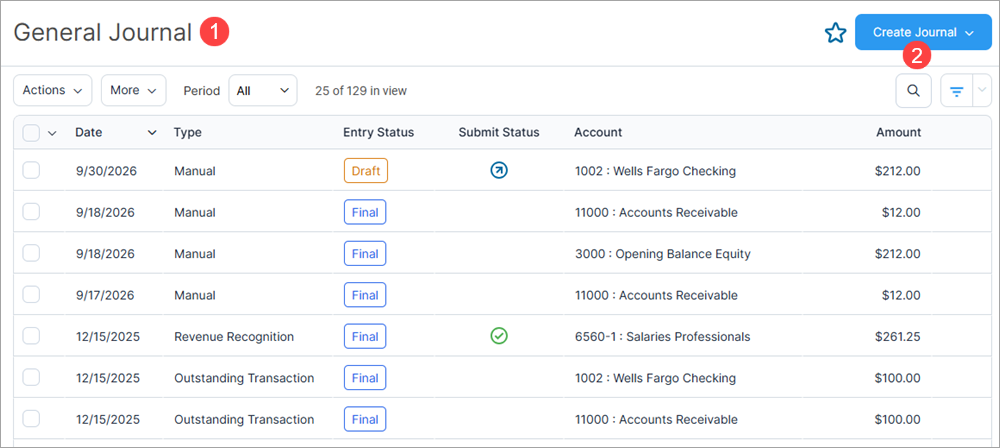Click the Manual type in 9/30/2026 row
Image resolution: width=1000 pixels, height=448 pixels.
pos(195,171)
